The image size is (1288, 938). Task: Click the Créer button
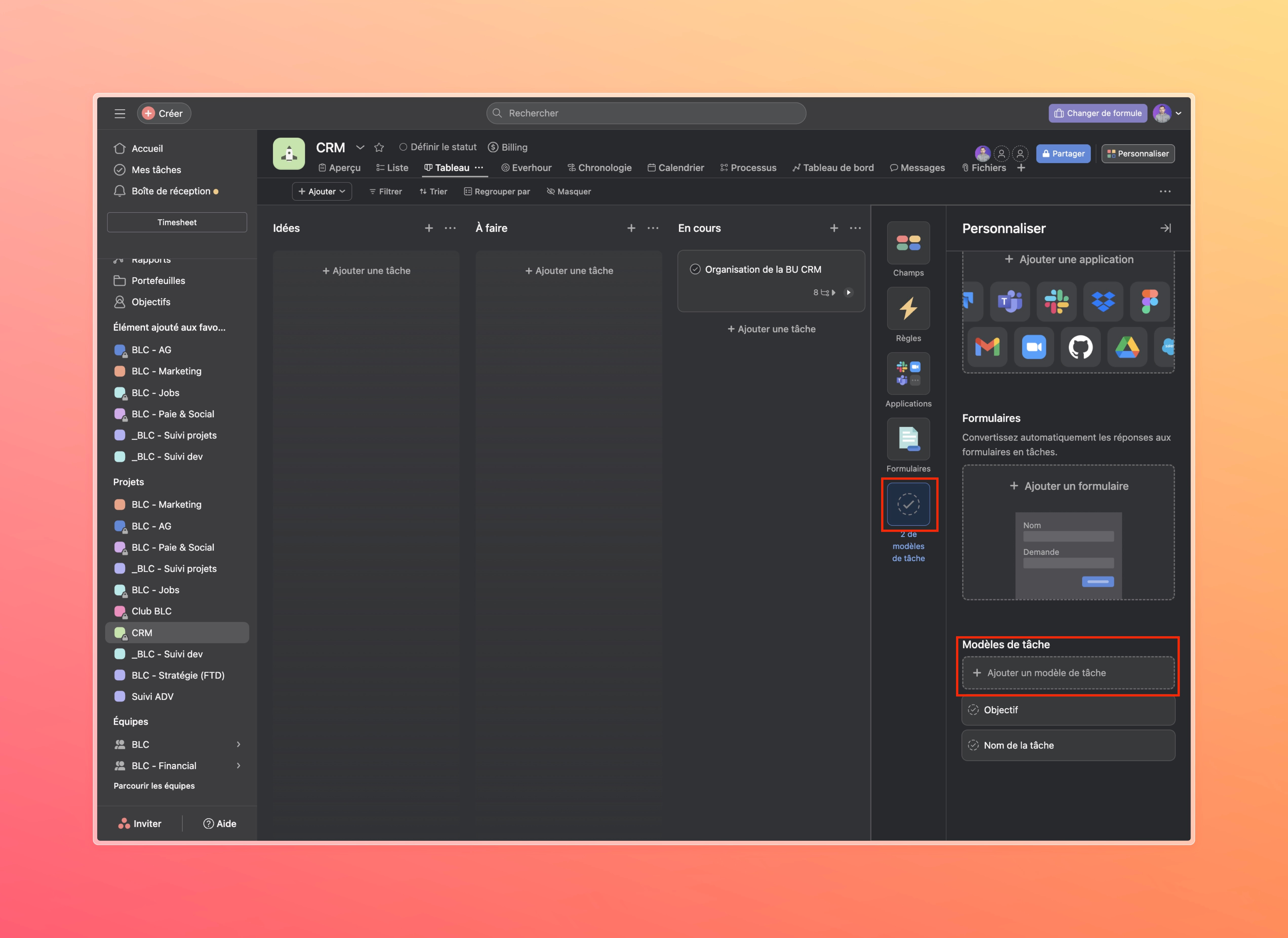coord(164,114)
